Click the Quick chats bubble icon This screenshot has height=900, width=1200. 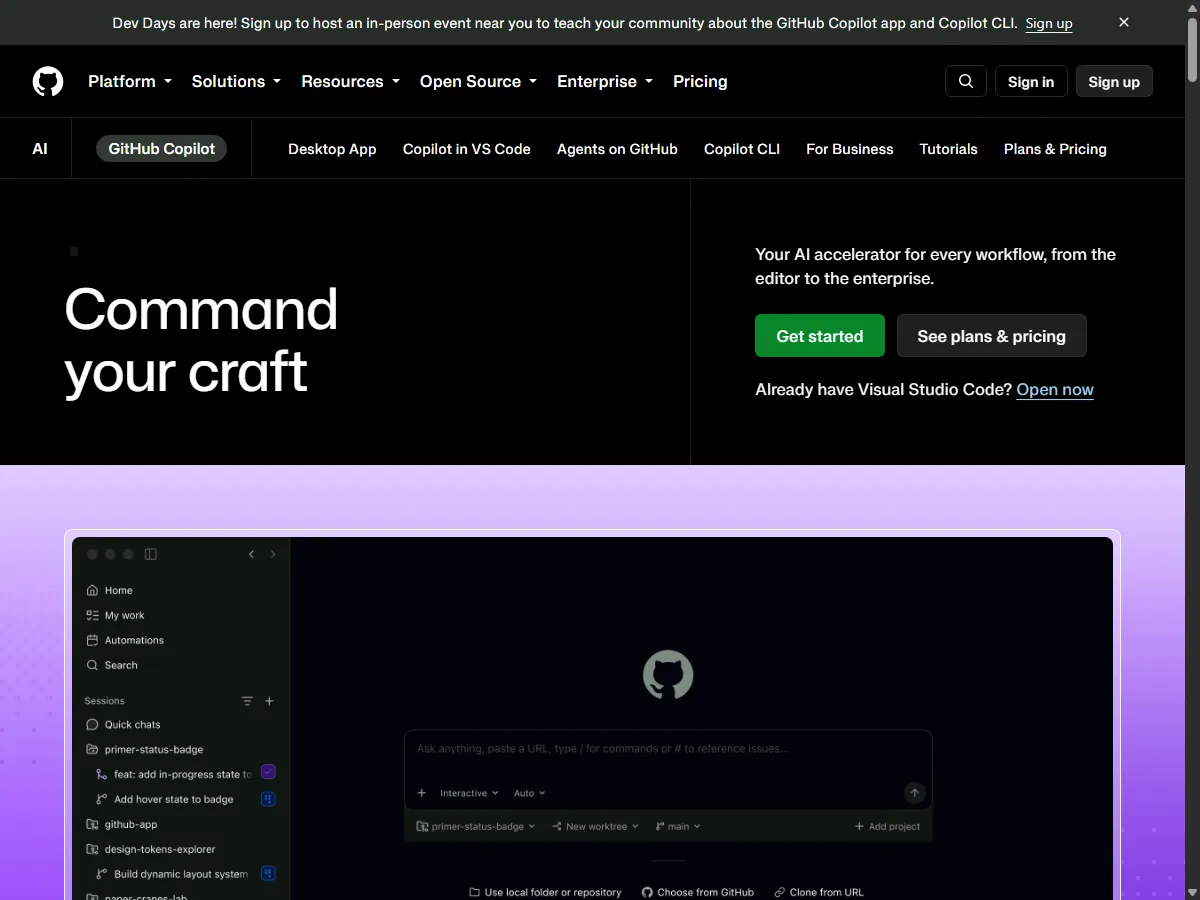click(92, 724)
